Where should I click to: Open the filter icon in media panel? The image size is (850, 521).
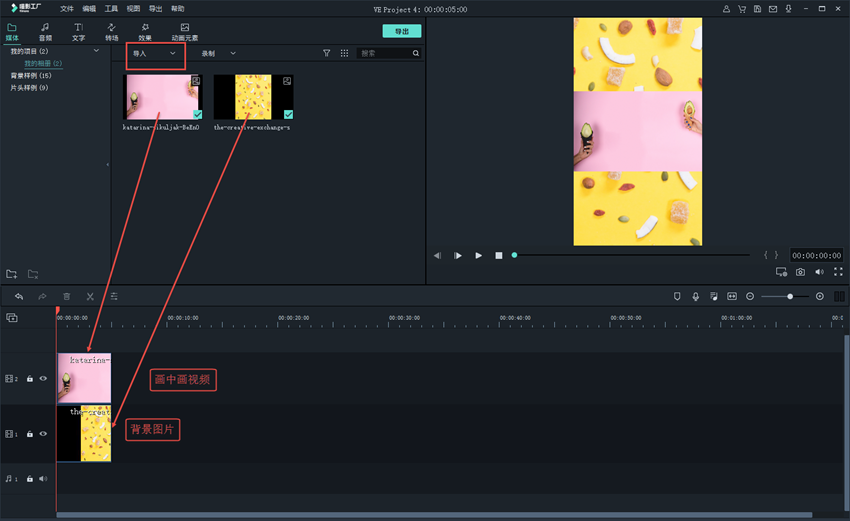327,53
